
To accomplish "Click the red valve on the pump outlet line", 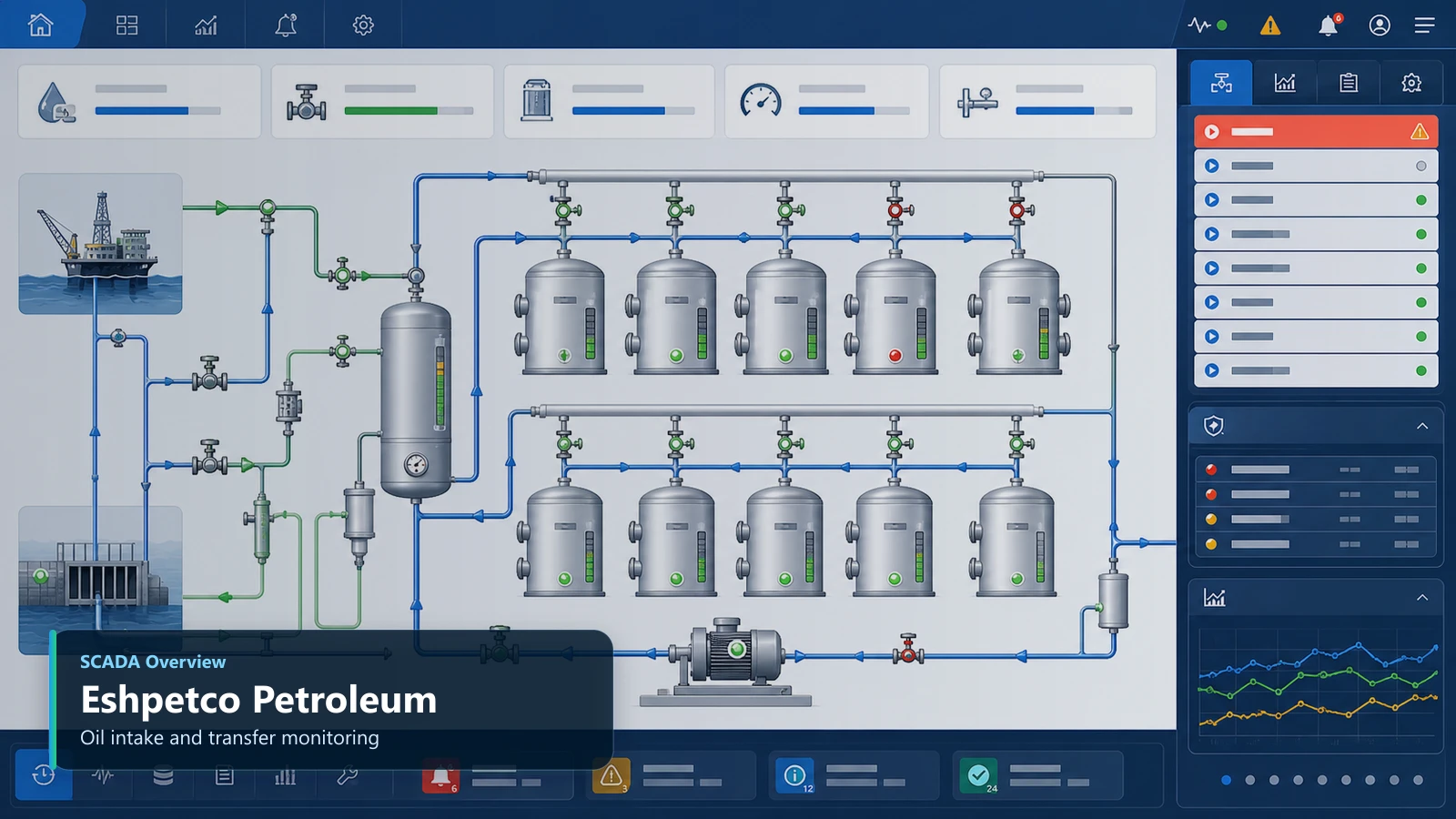I will 907,650.
